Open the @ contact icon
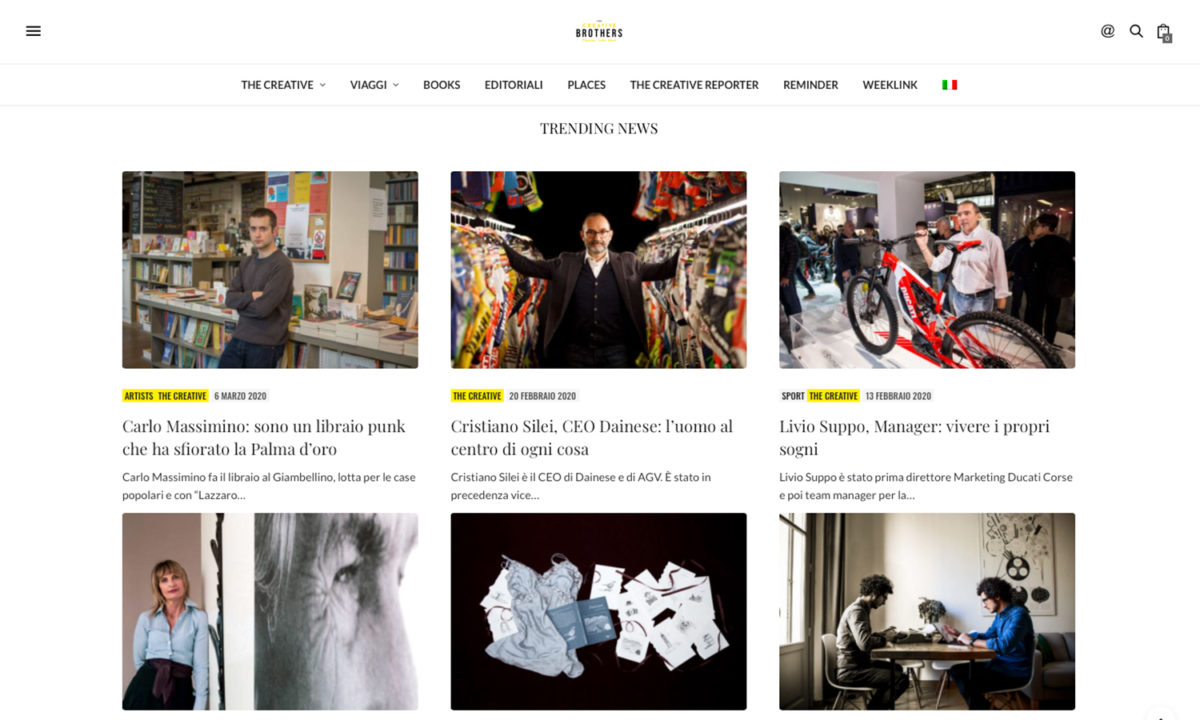 click(x=1107, y=31)
